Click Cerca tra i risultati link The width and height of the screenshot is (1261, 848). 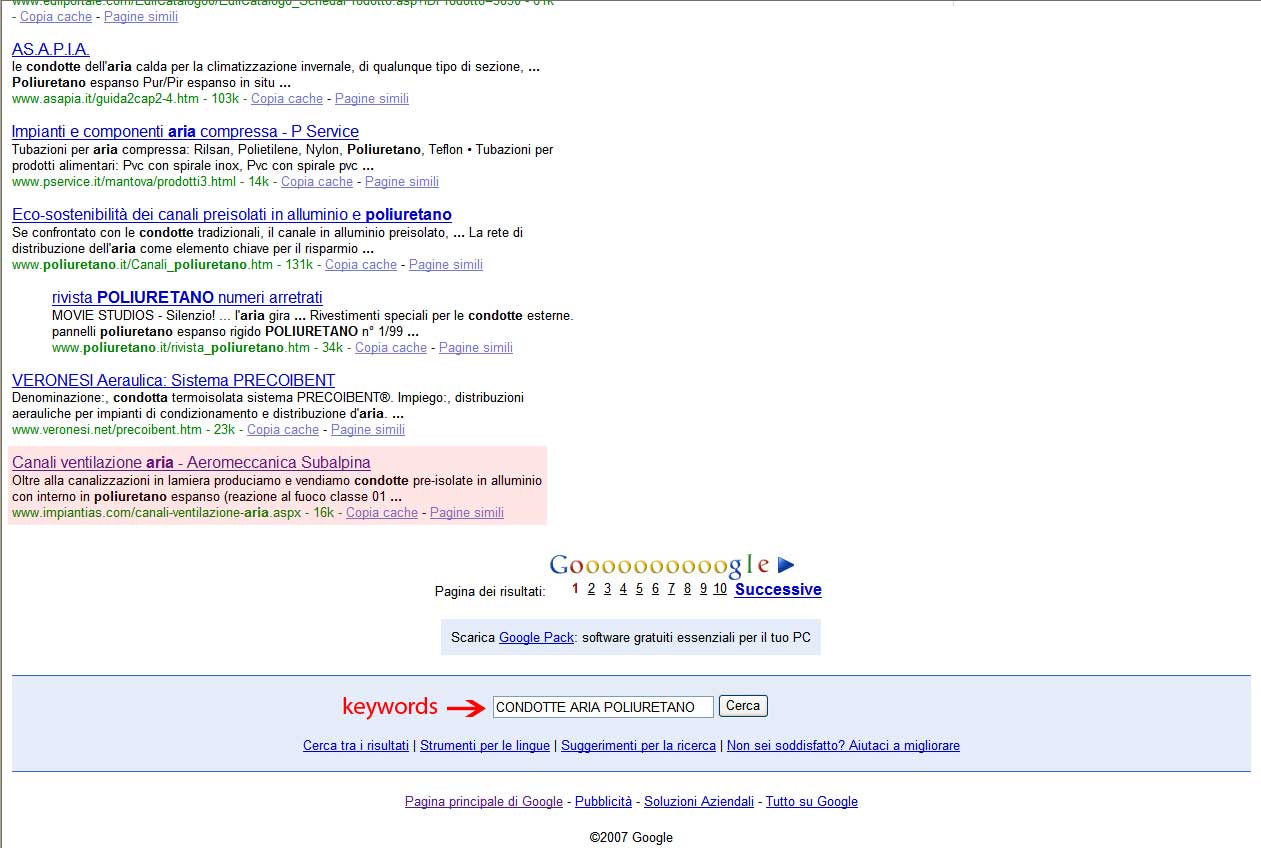356,746
